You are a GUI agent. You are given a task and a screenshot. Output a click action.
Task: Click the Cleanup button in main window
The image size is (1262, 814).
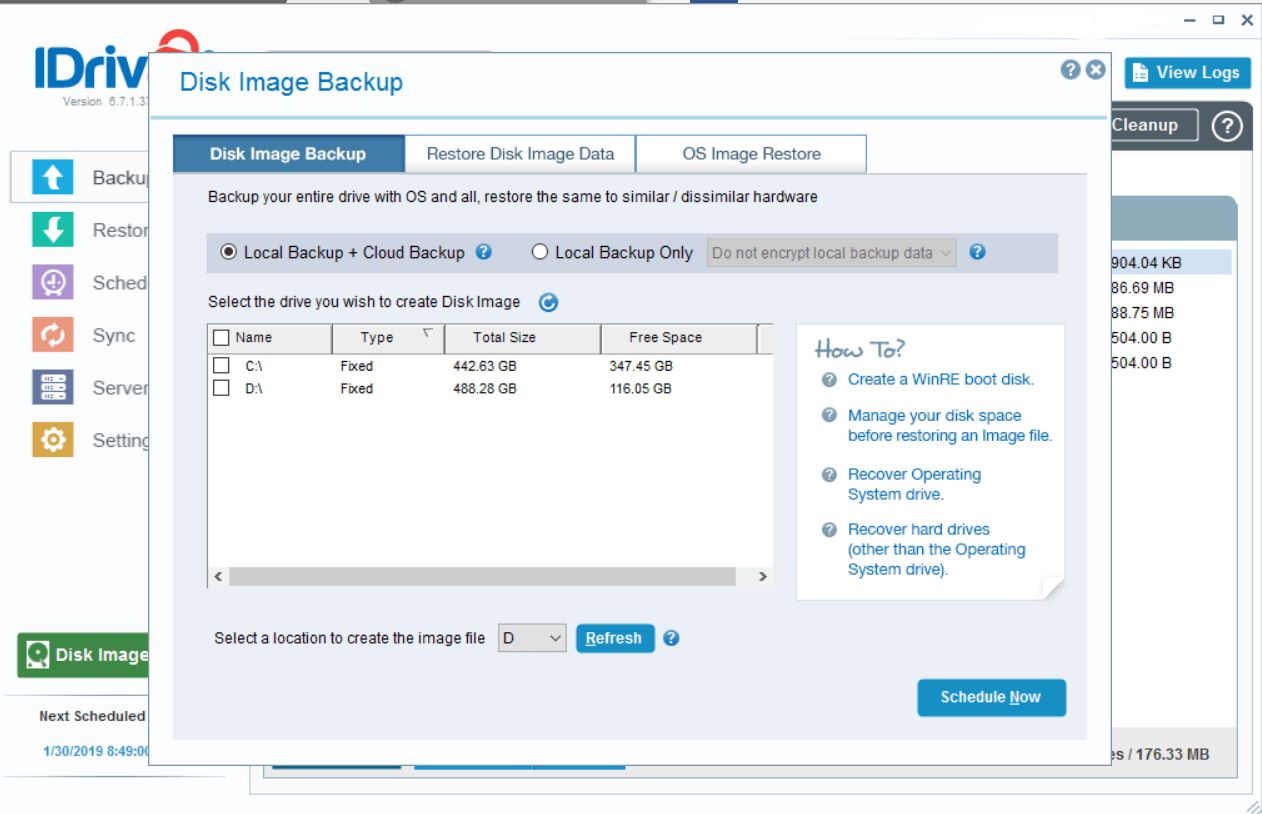tap(1154, 125)
